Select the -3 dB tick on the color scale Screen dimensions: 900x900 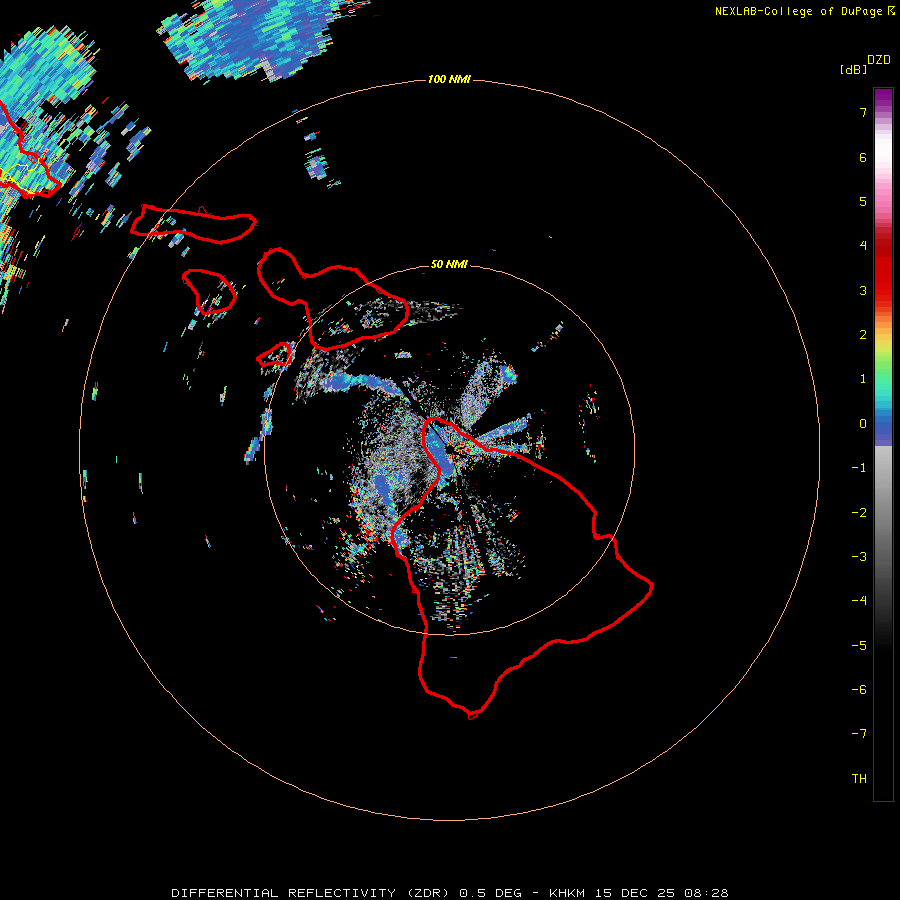coord(859,557)
